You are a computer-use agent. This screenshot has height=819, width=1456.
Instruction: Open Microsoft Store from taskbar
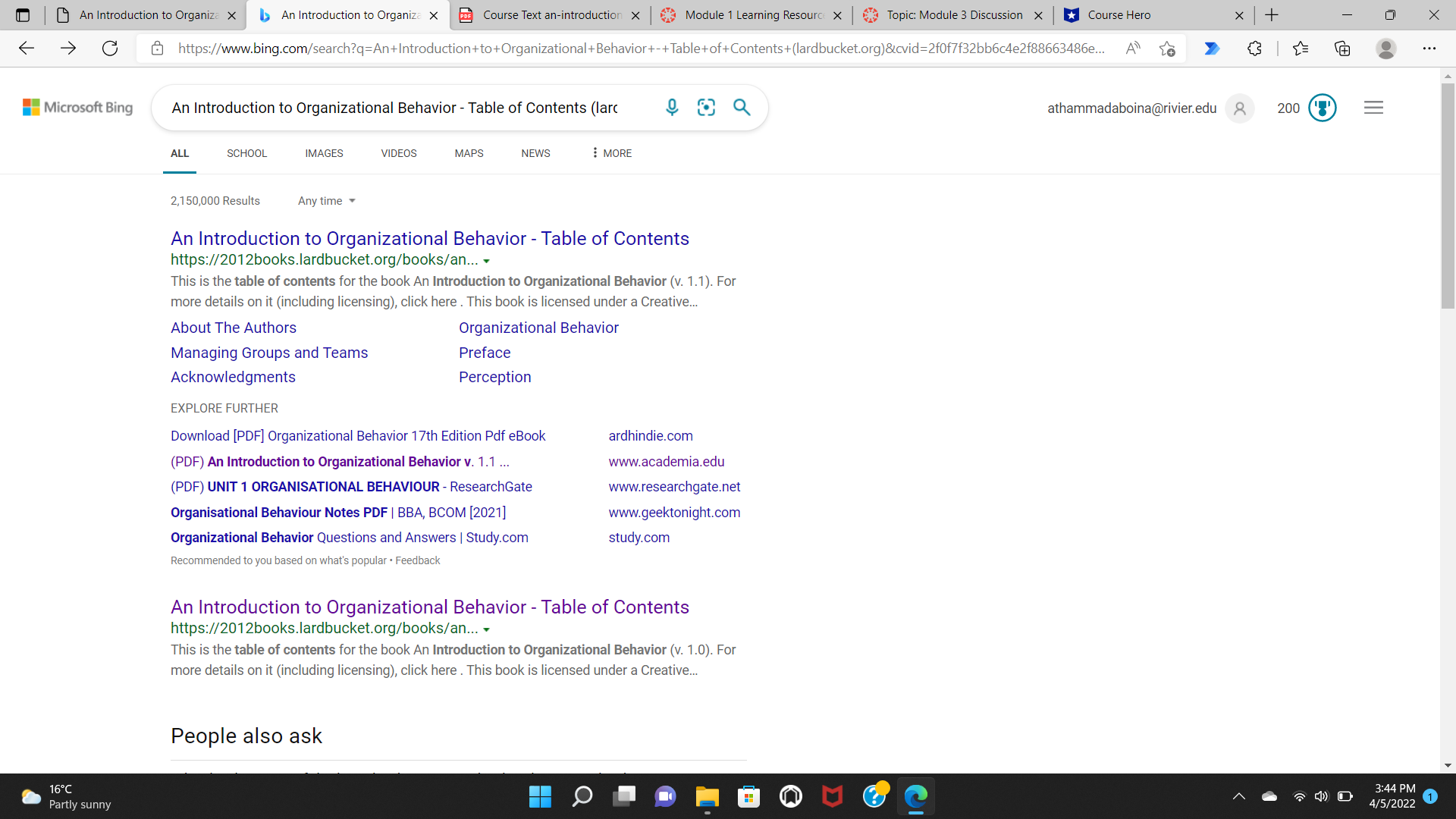(748, 796)
